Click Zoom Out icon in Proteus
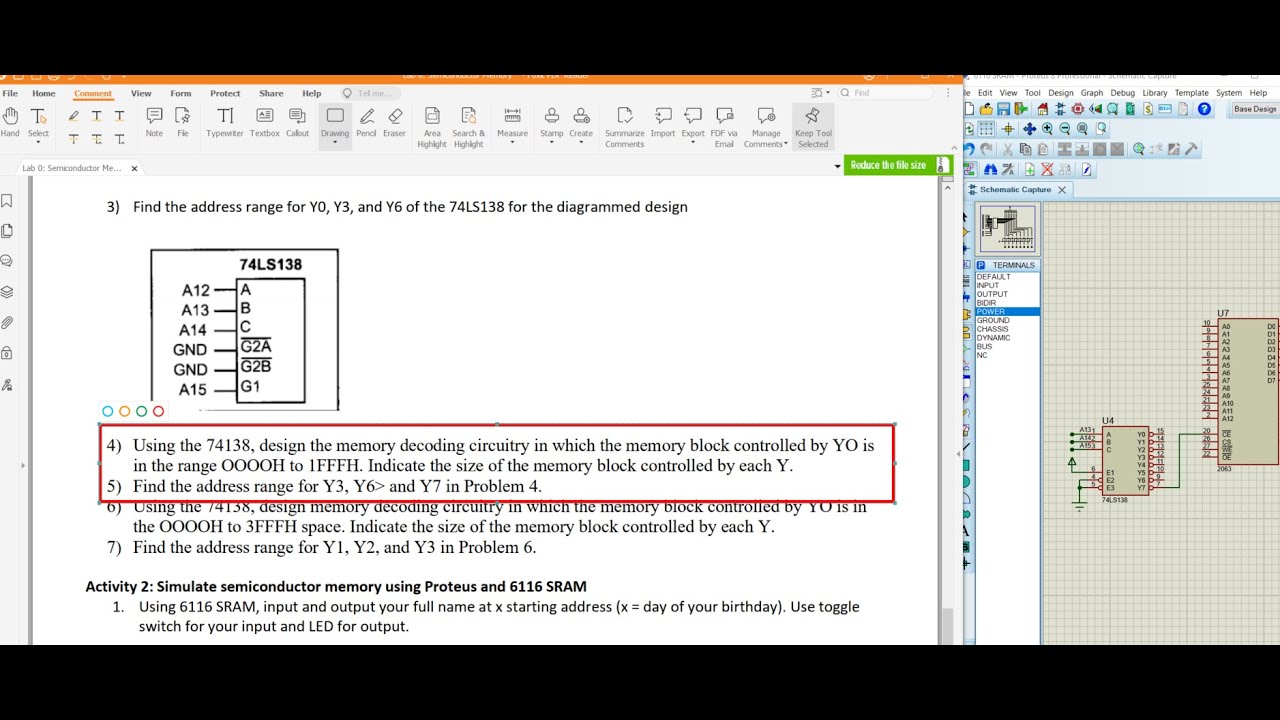 coord(1065,129)
